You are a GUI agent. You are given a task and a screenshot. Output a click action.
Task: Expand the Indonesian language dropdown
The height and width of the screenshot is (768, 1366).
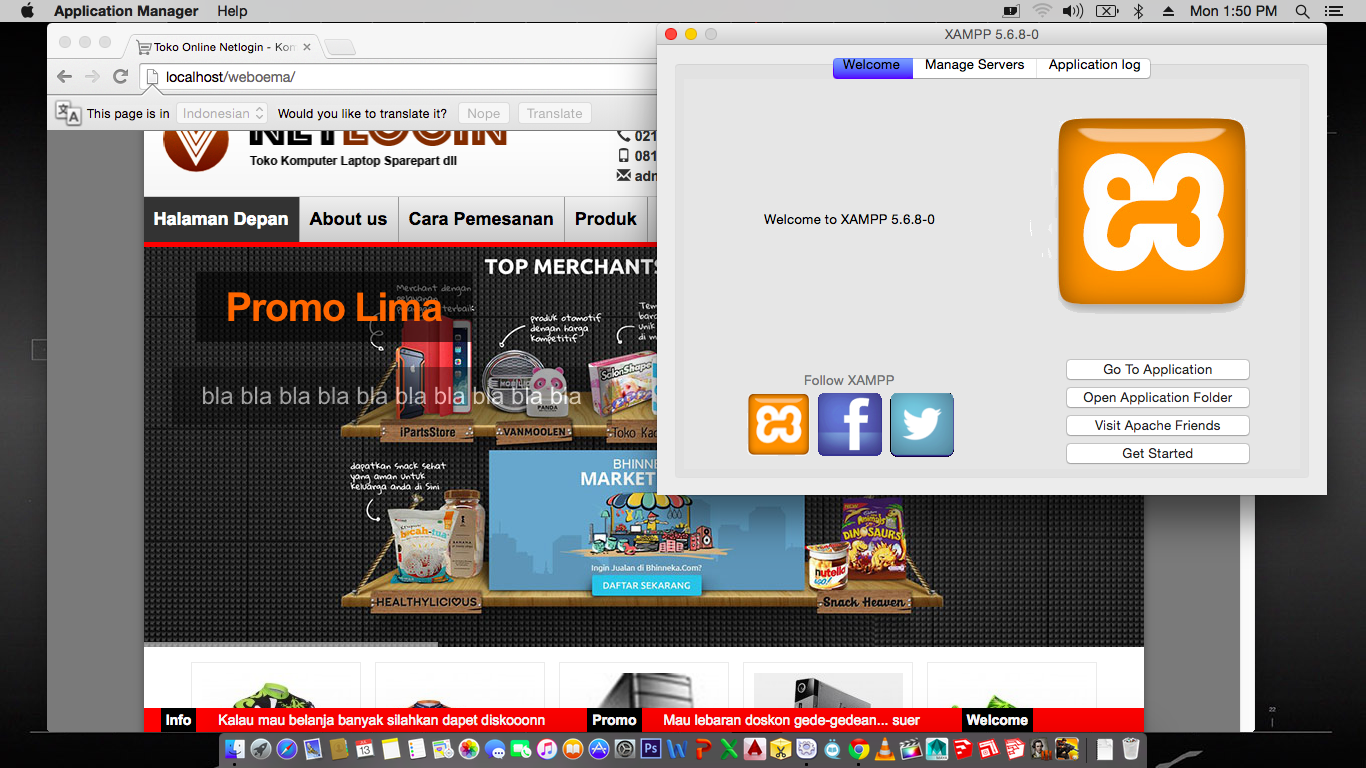click(x=222, y=113)
